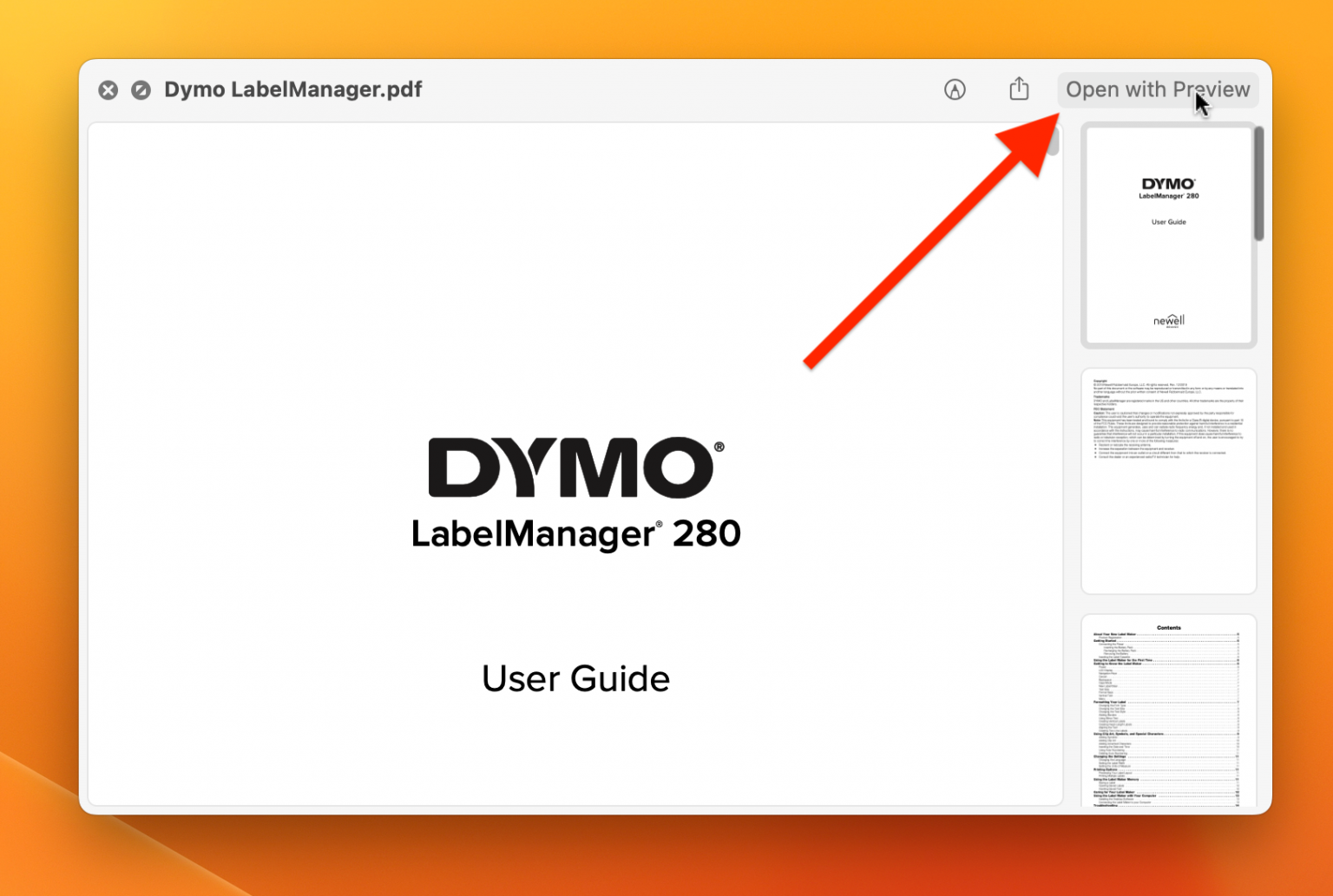Image resolution: width=1333 pixels, height=896 pixels.
Task: Click the Contents heading in third thumbnail
Action: tap(1168, 628)
